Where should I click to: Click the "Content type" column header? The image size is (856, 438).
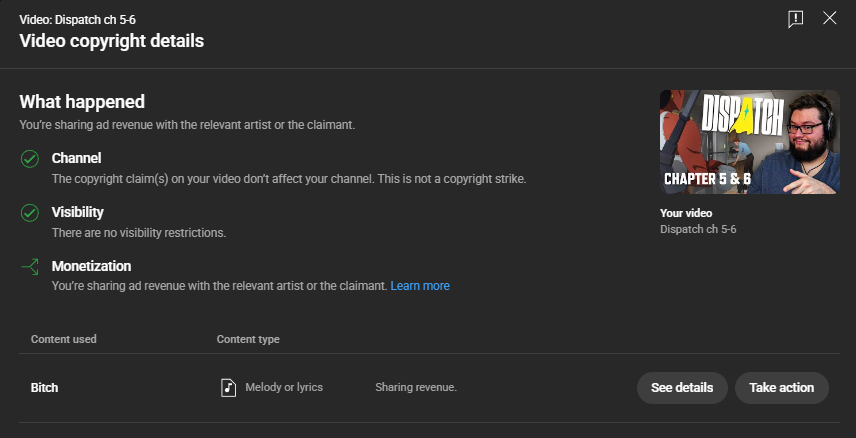click(248, 339)
